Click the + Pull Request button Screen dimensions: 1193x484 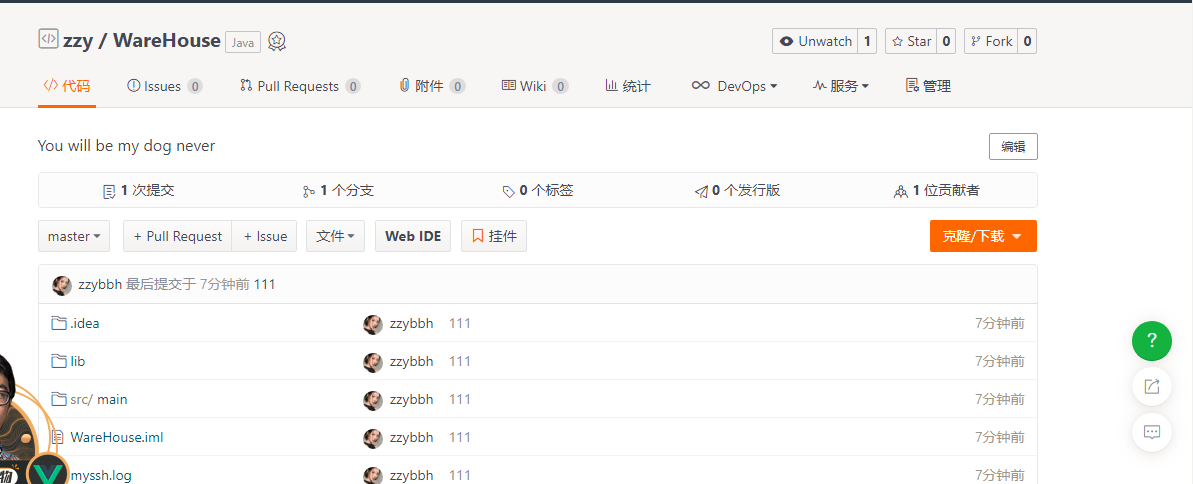[x=177, y=236]
